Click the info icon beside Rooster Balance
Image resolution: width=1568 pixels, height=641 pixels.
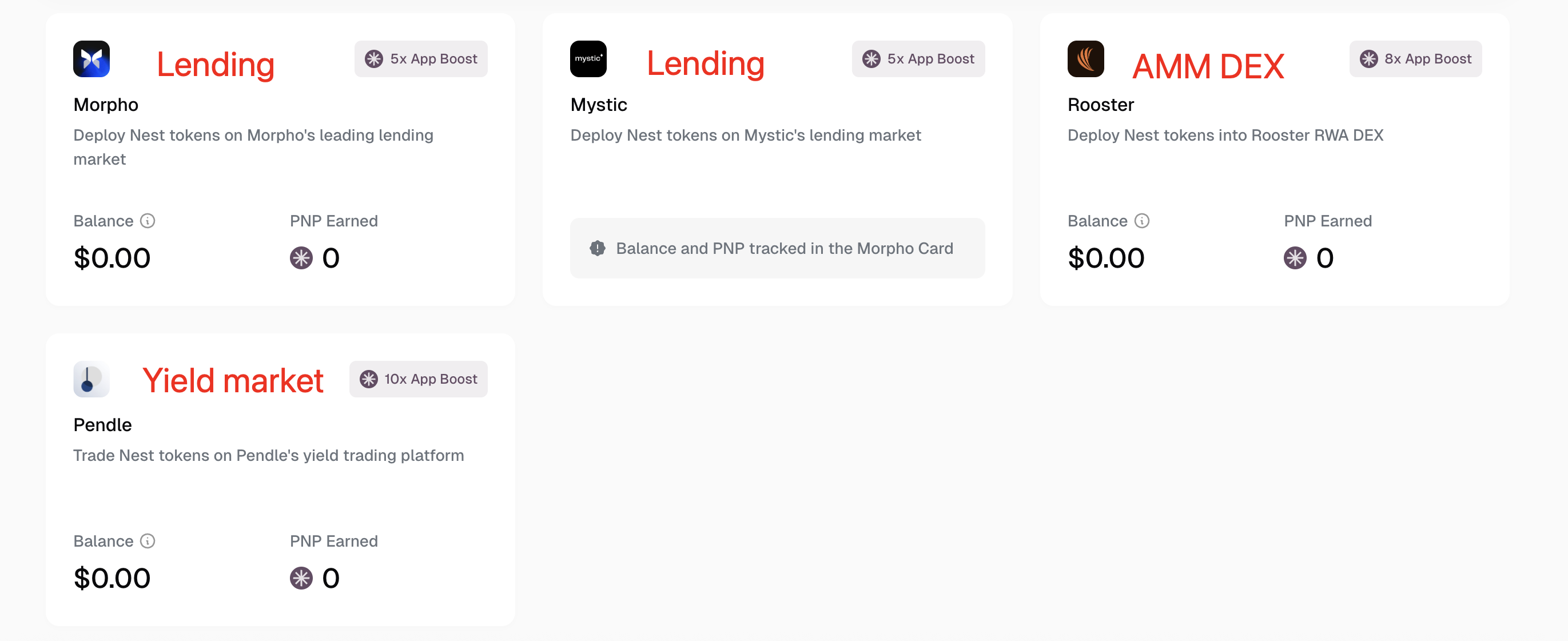(1142, 221)
